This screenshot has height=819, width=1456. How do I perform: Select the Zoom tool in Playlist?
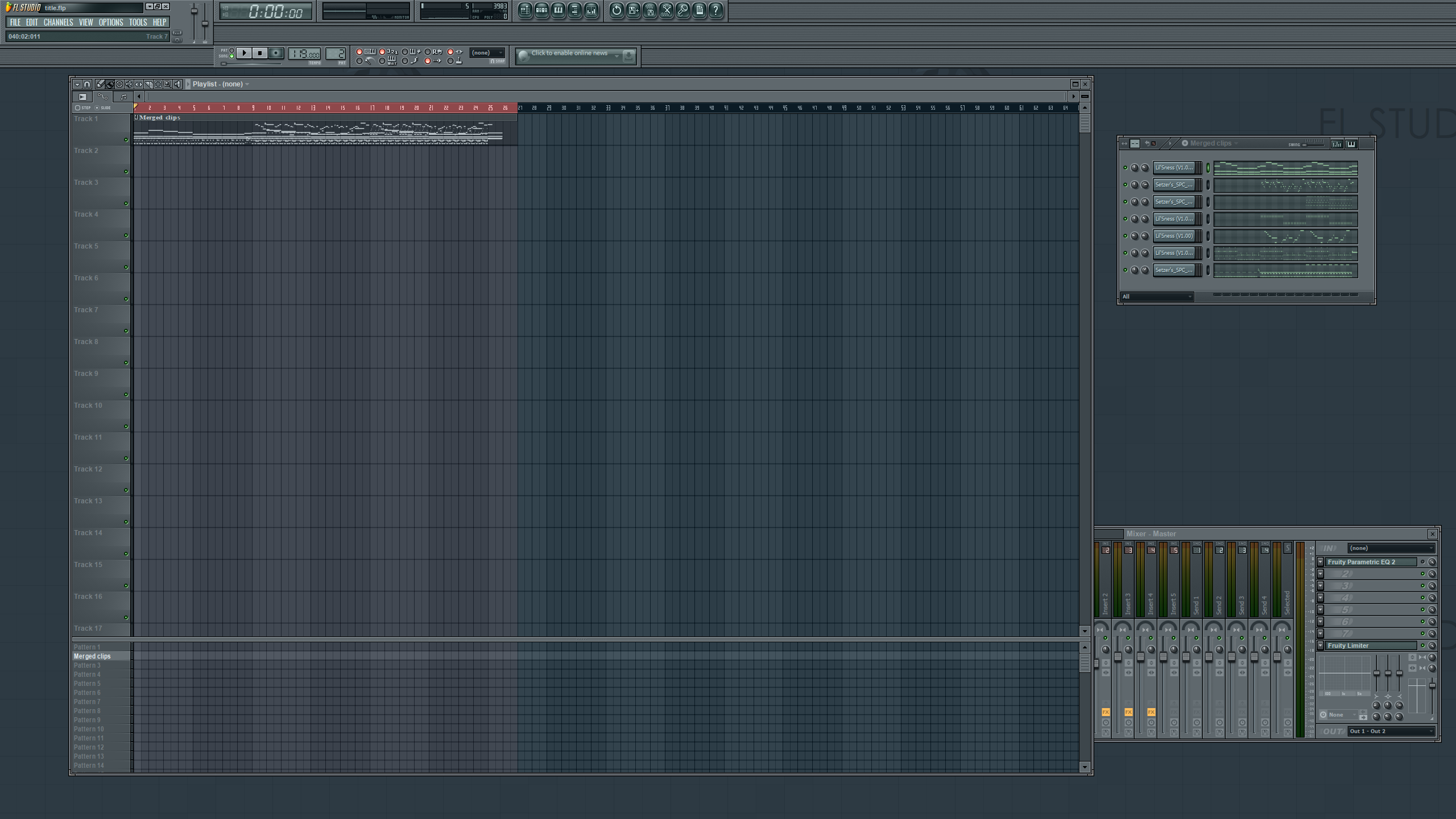click(168, 84)
